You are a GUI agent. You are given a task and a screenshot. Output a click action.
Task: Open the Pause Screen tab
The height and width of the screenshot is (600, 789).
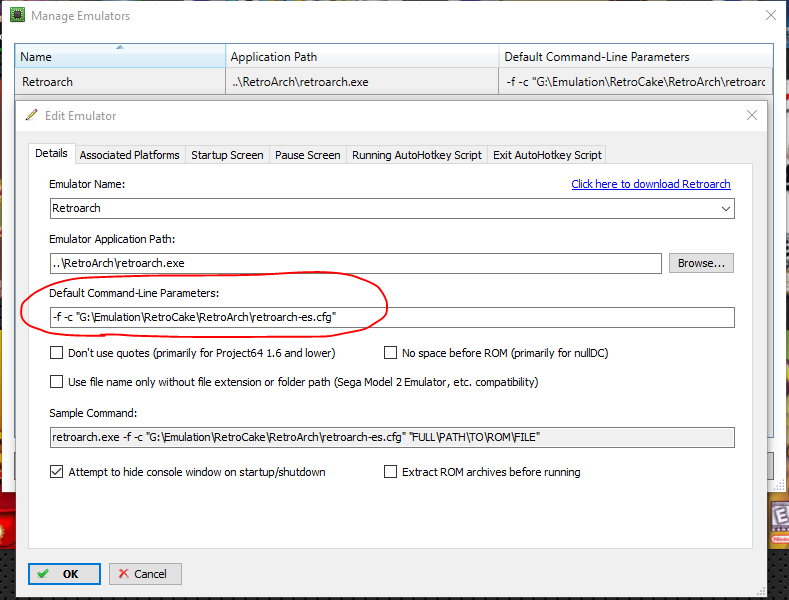308,155
